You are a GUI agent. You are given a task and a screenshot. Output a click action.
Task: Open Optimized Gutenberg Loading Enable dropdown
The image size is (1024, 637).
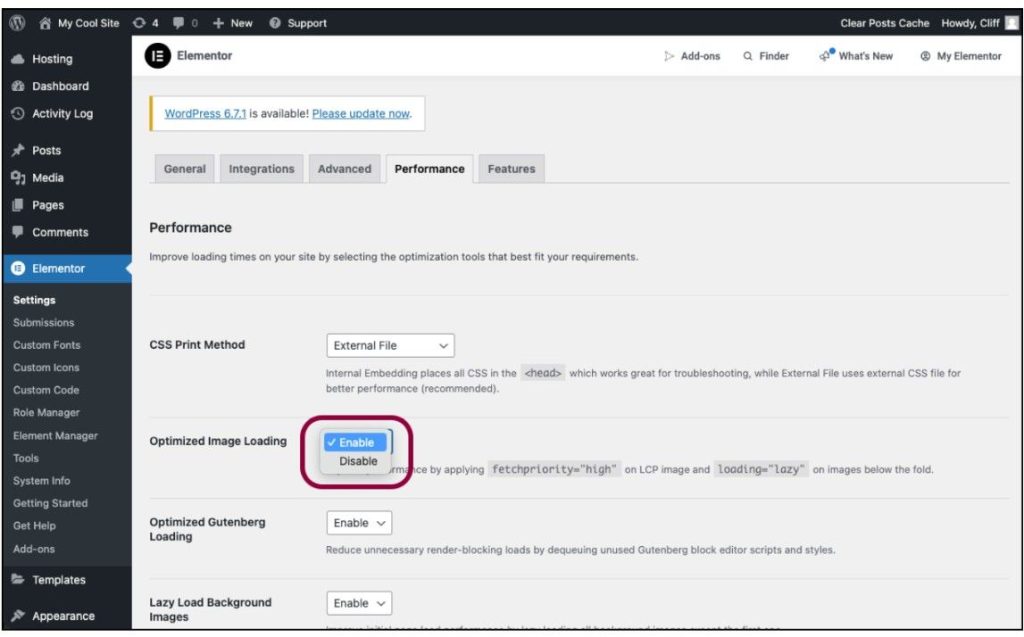(359, 523)
